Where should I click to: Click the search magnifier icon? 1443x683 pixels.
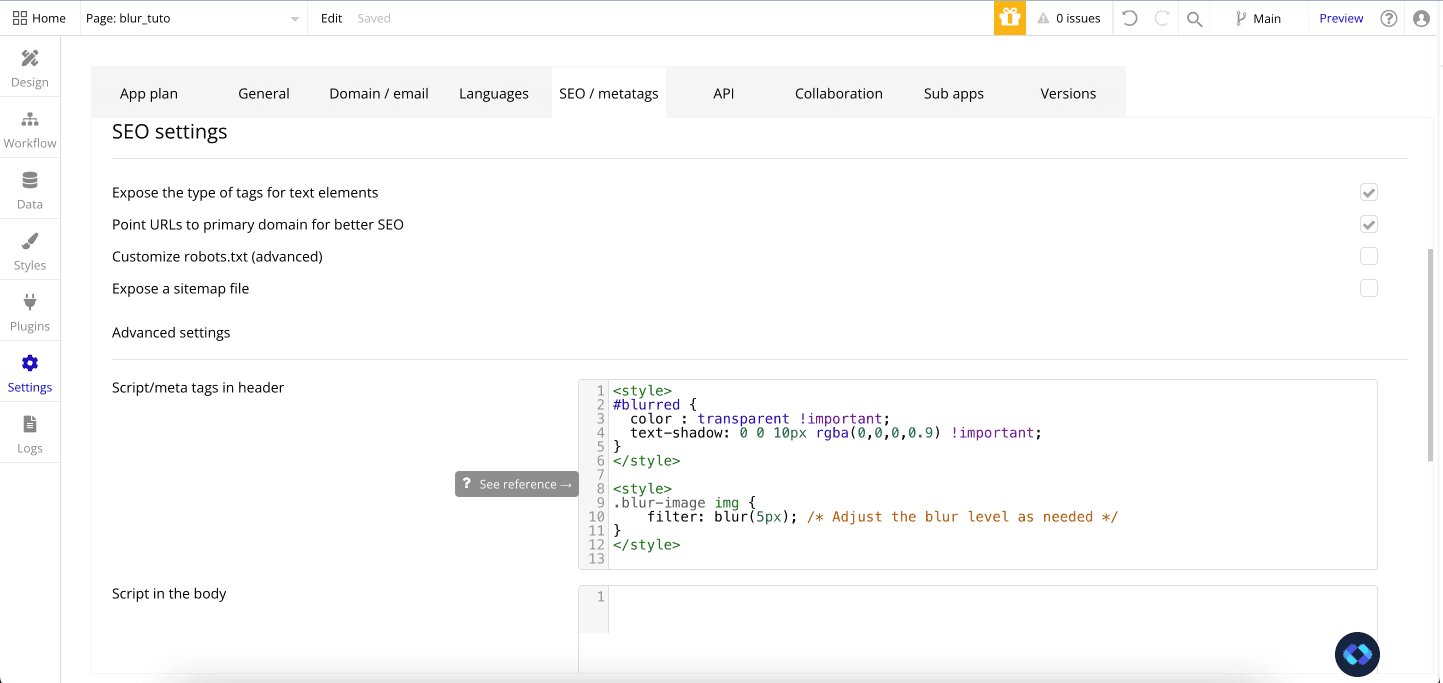[1194, 18]
